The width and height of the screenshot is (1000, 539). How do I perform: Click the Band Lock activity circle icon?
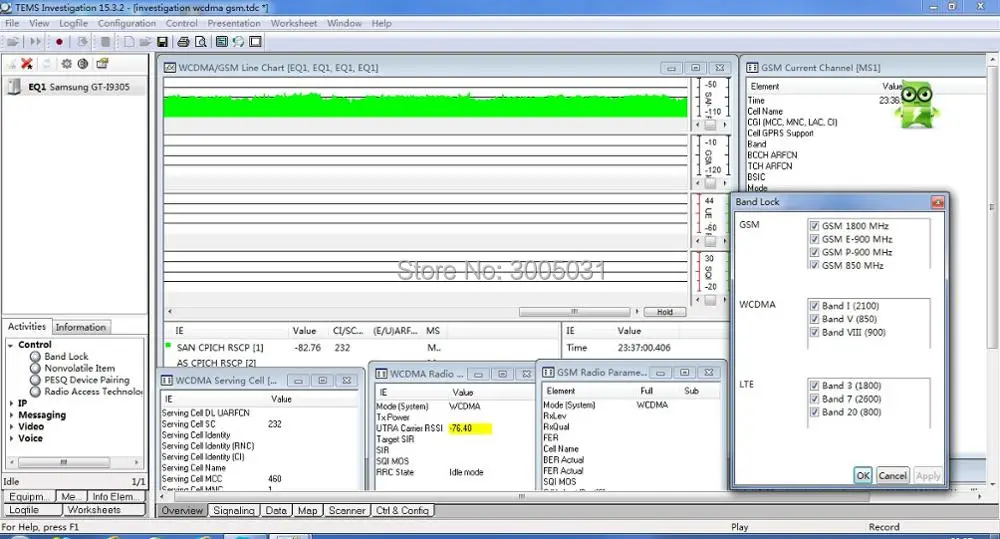coord(36,357)
